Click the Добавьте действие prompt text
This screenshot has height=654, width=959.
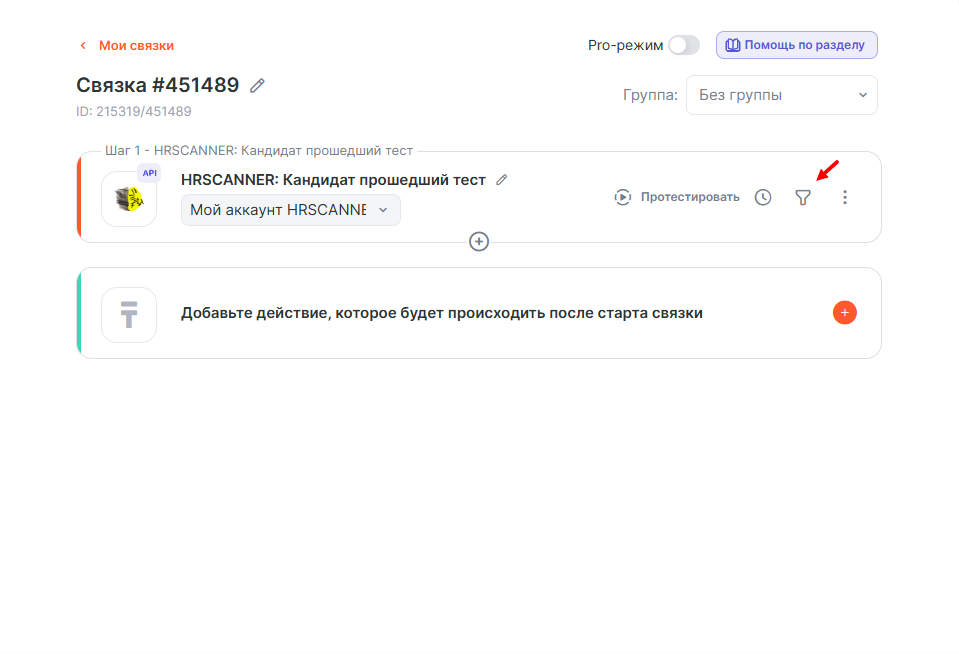(441, 313)
